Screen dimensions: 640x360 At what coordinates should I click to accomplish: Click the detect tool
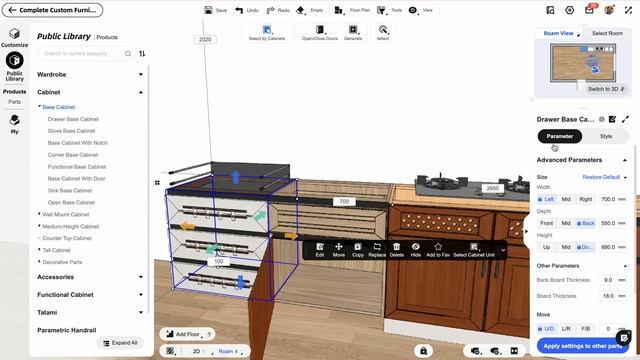pos(382,33)
